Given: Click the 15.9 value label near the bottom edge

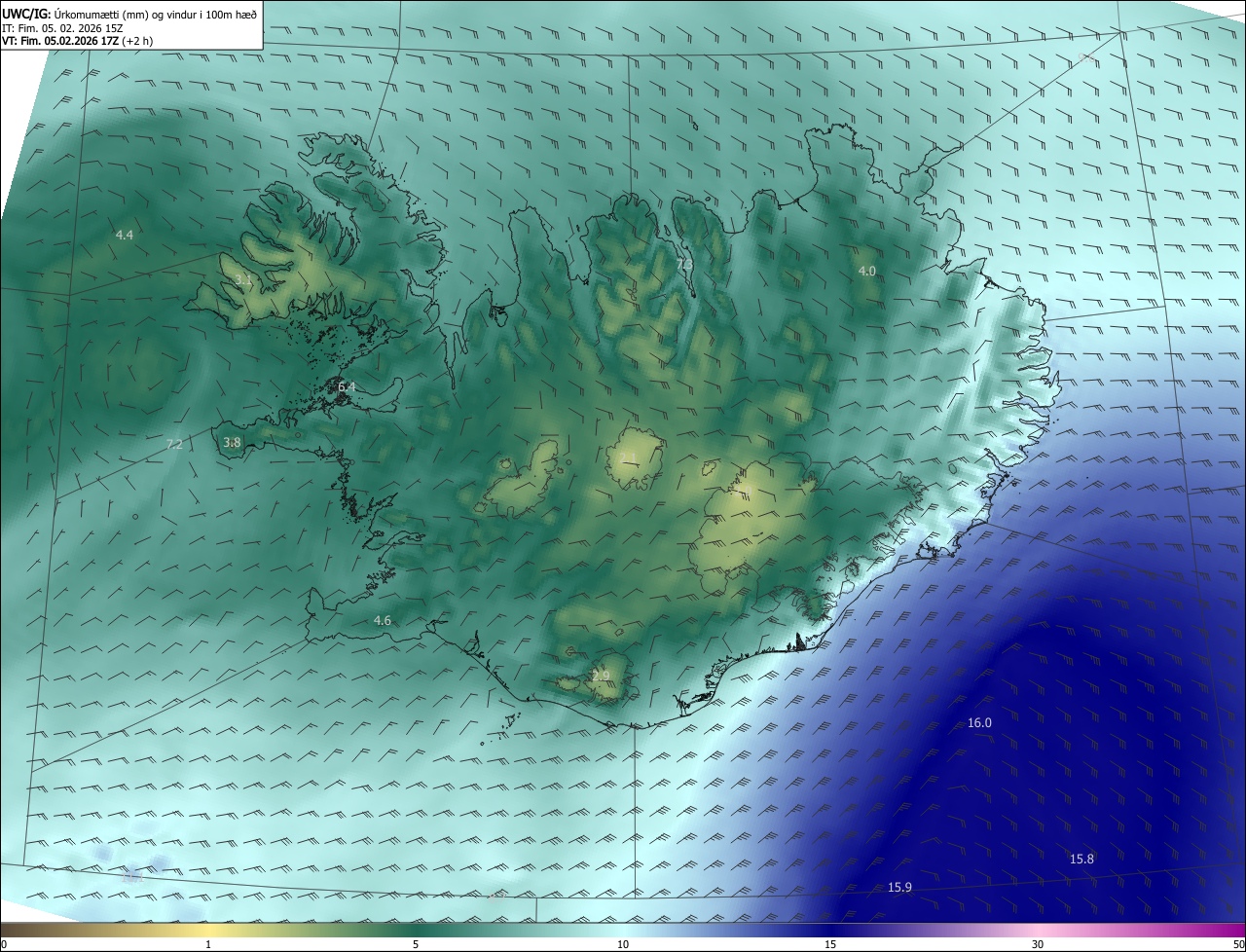Looking at the screenshot, I should point(899,888).
